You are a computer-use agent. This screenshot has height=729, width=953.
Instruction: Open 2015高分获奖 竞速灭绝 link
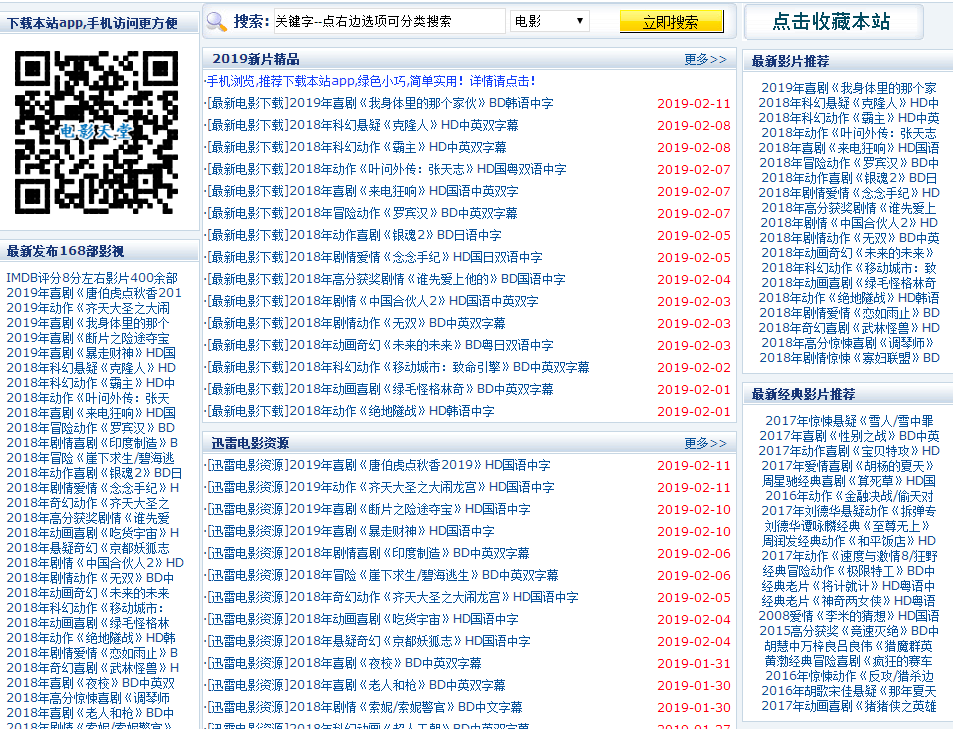[x=849, y=631]
